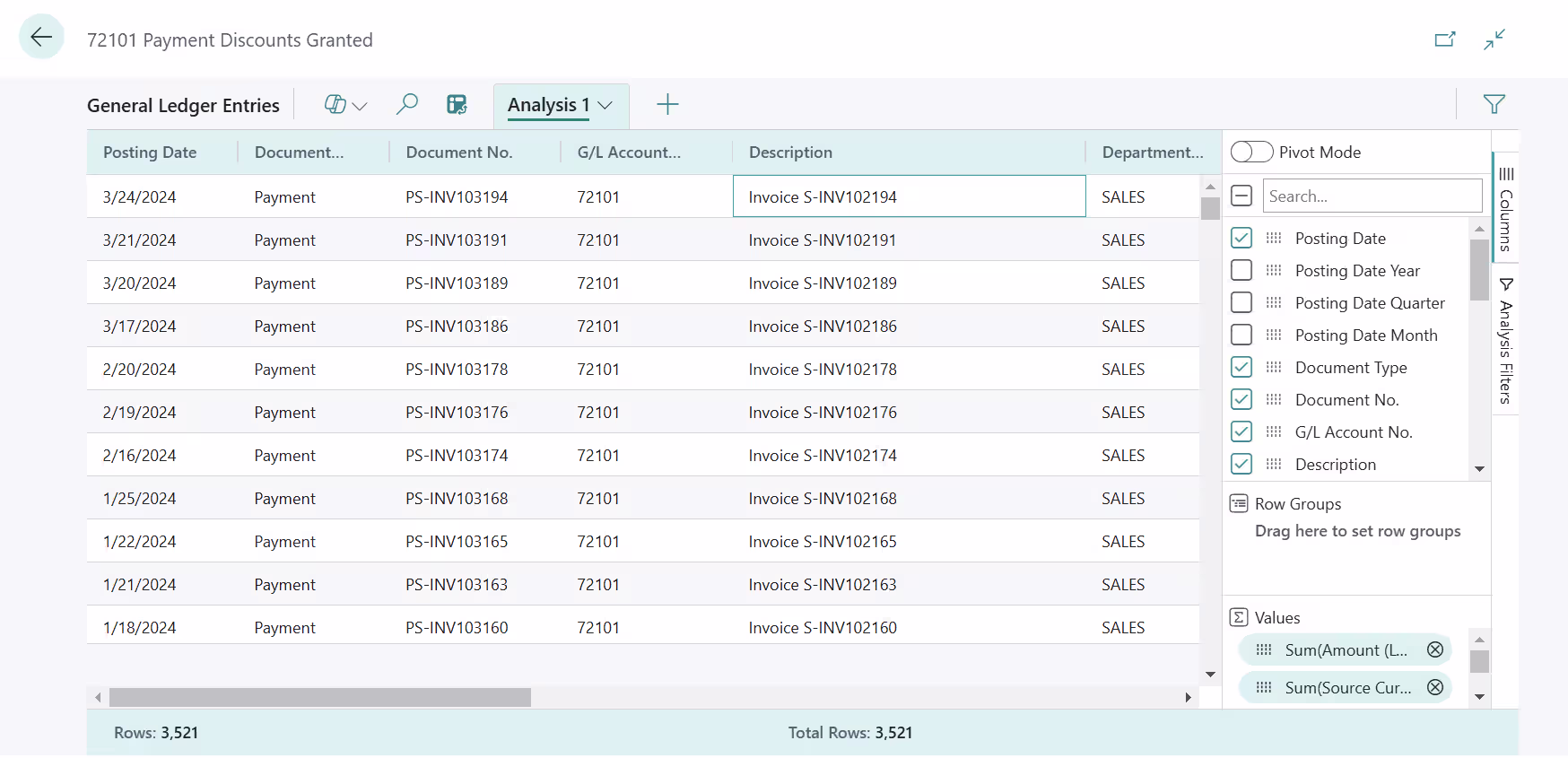Screen dimensions: 1568x758
Task: Click document PS-INV103178
Action: (457, 370)
